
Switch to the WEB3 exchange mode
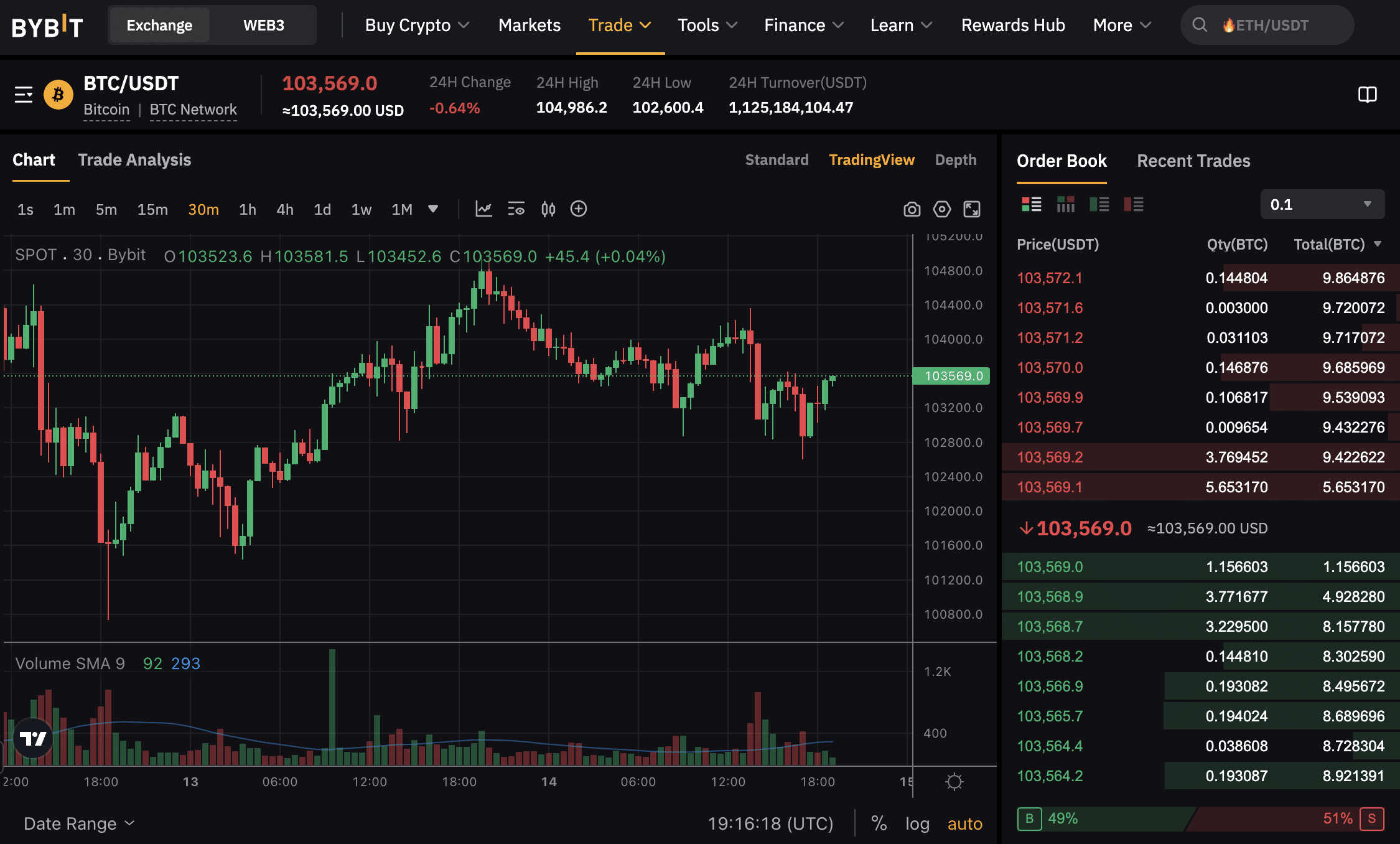(264, 25)
